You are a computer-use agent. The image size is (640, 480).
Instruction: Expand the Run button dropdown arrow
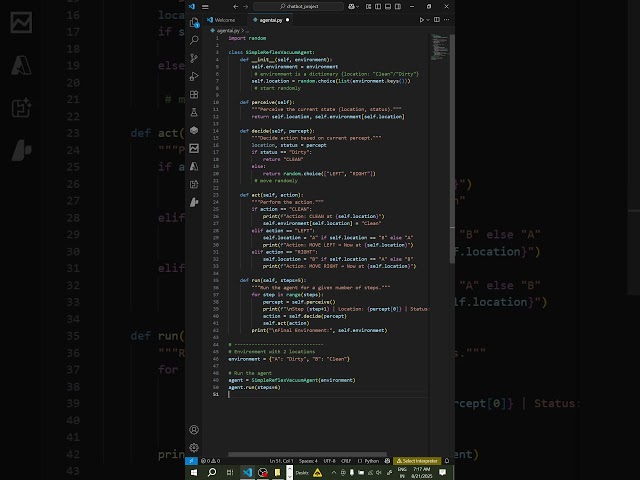coord(428,20)
